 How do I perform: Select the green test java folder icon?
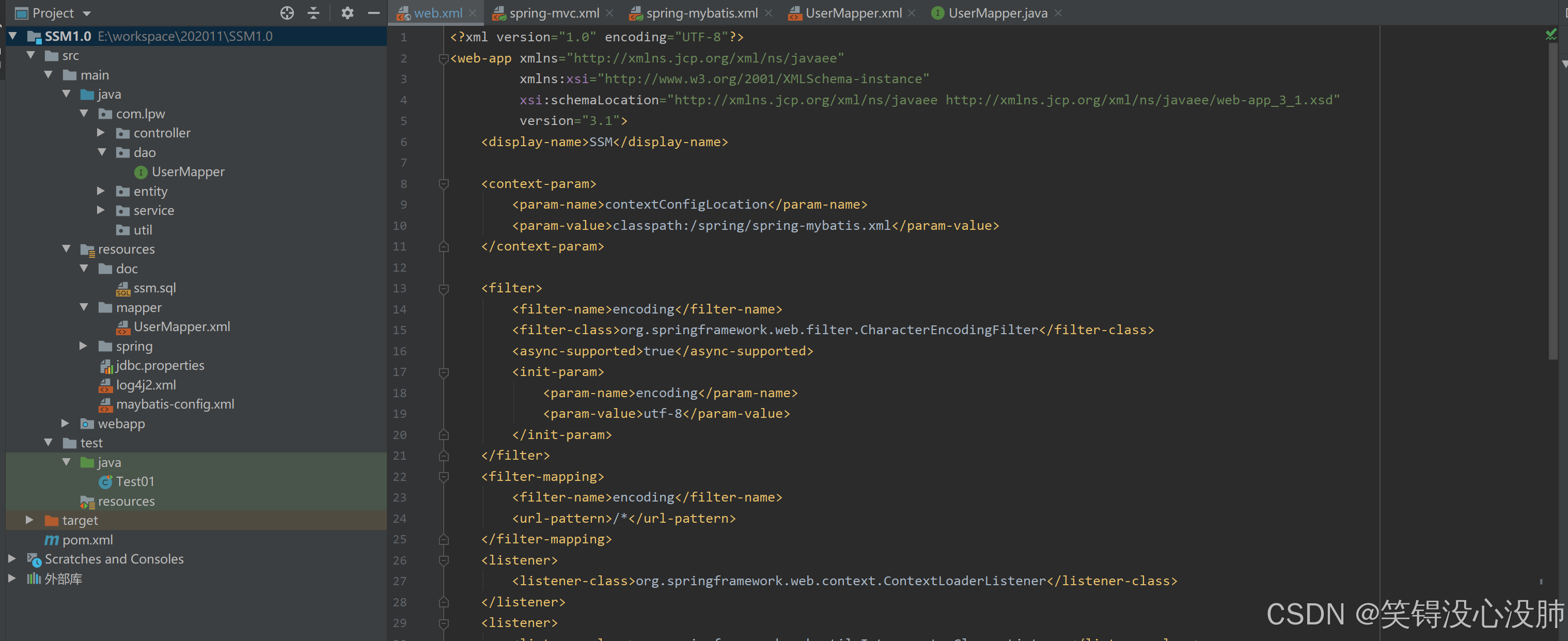pyautogui.click(x=88, y=463)
